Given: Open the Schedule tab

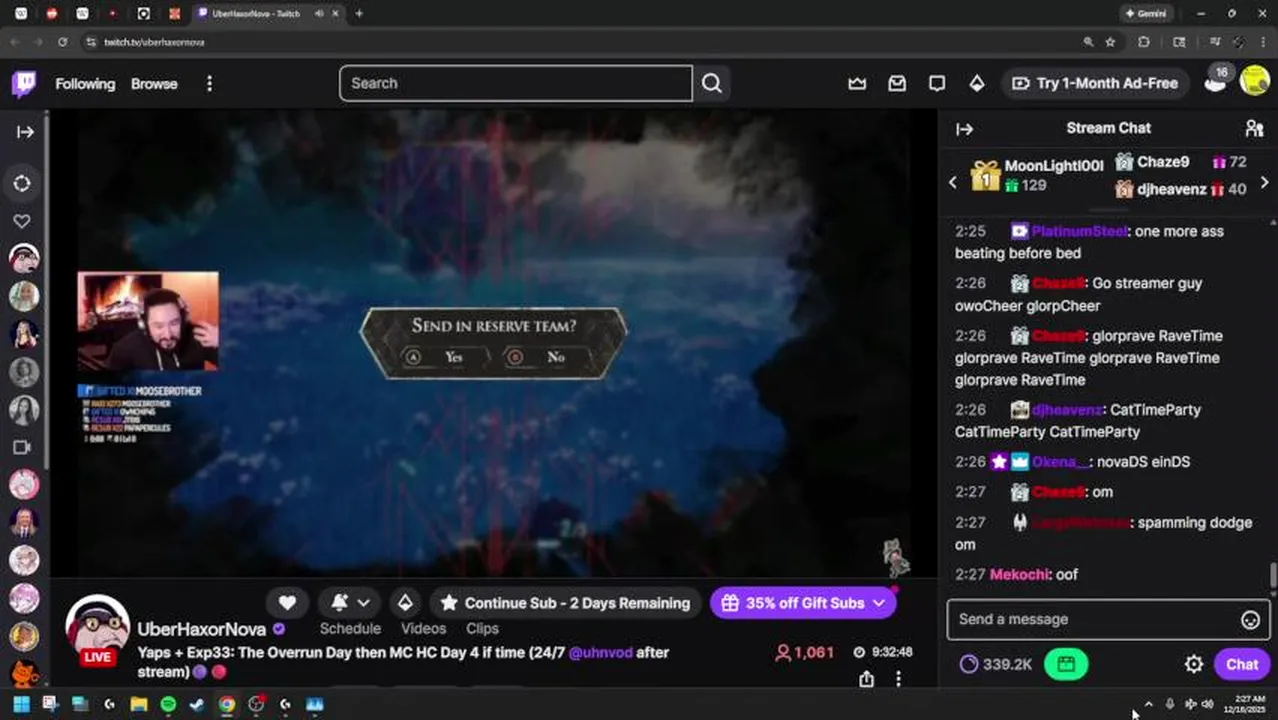Looking at the screenshot, I should point(350,628).
